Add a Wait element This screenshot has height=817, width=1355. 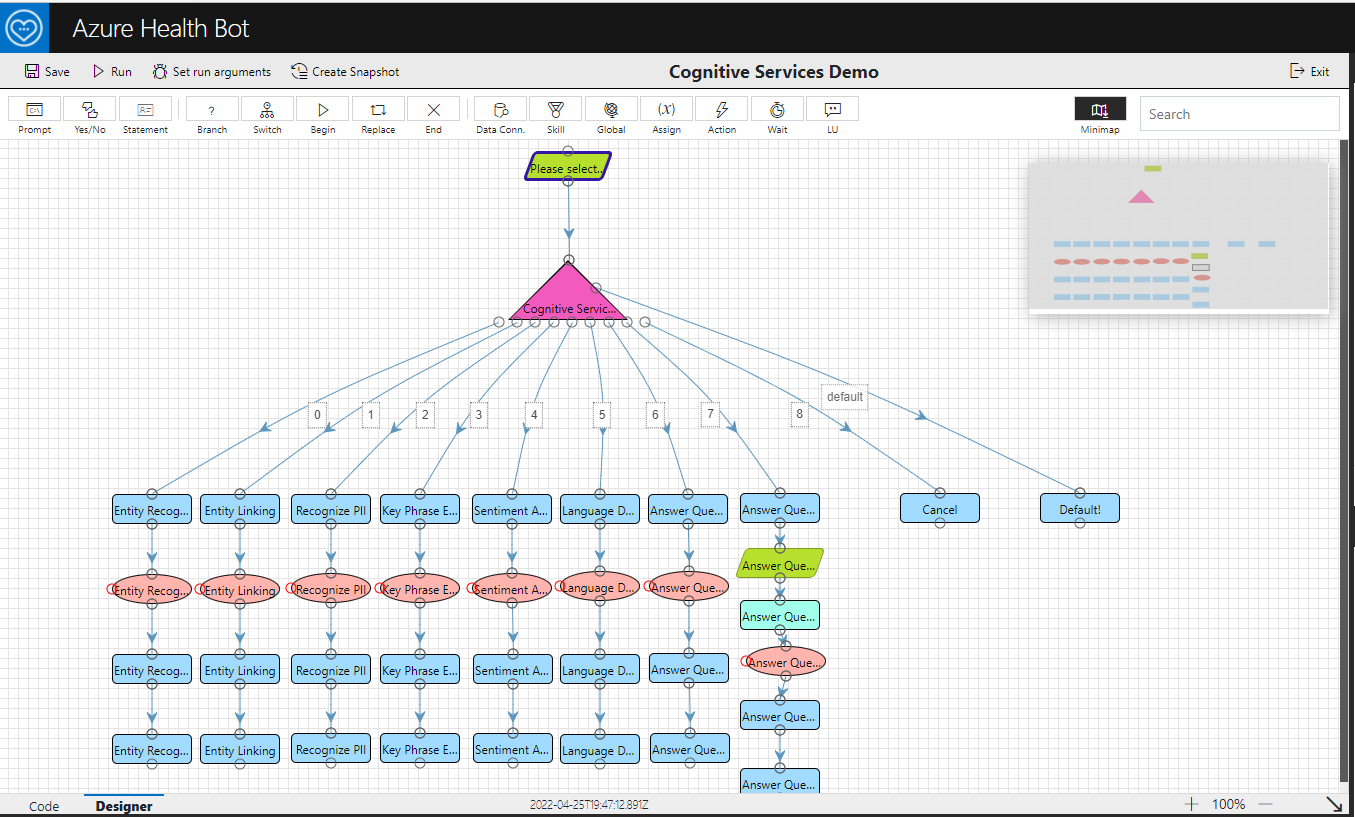pos(777,116)
